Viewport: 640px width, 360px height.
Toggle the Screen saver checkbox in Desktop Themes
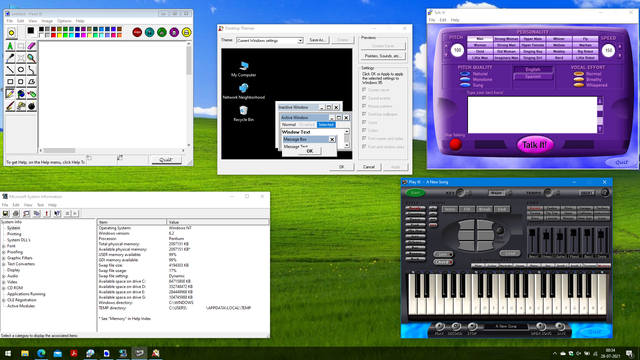click(364, 89)
